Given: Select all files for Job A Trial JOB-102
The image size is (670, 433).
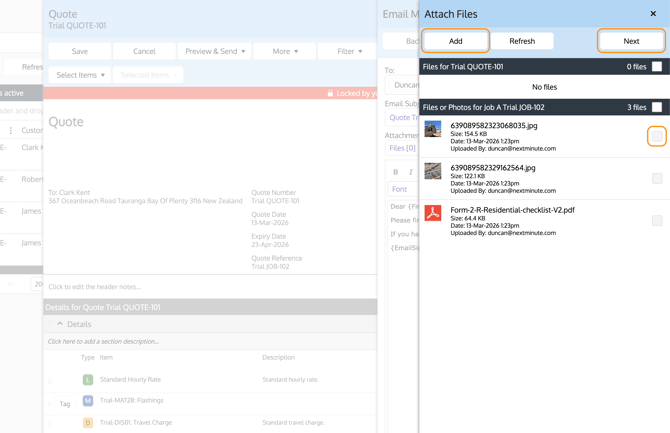Looking at the screenshot, I should click(656, 107).
